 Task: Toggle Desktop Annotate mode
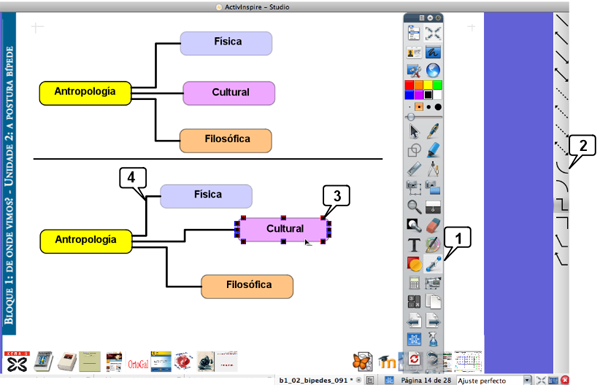tap(433, 52)
